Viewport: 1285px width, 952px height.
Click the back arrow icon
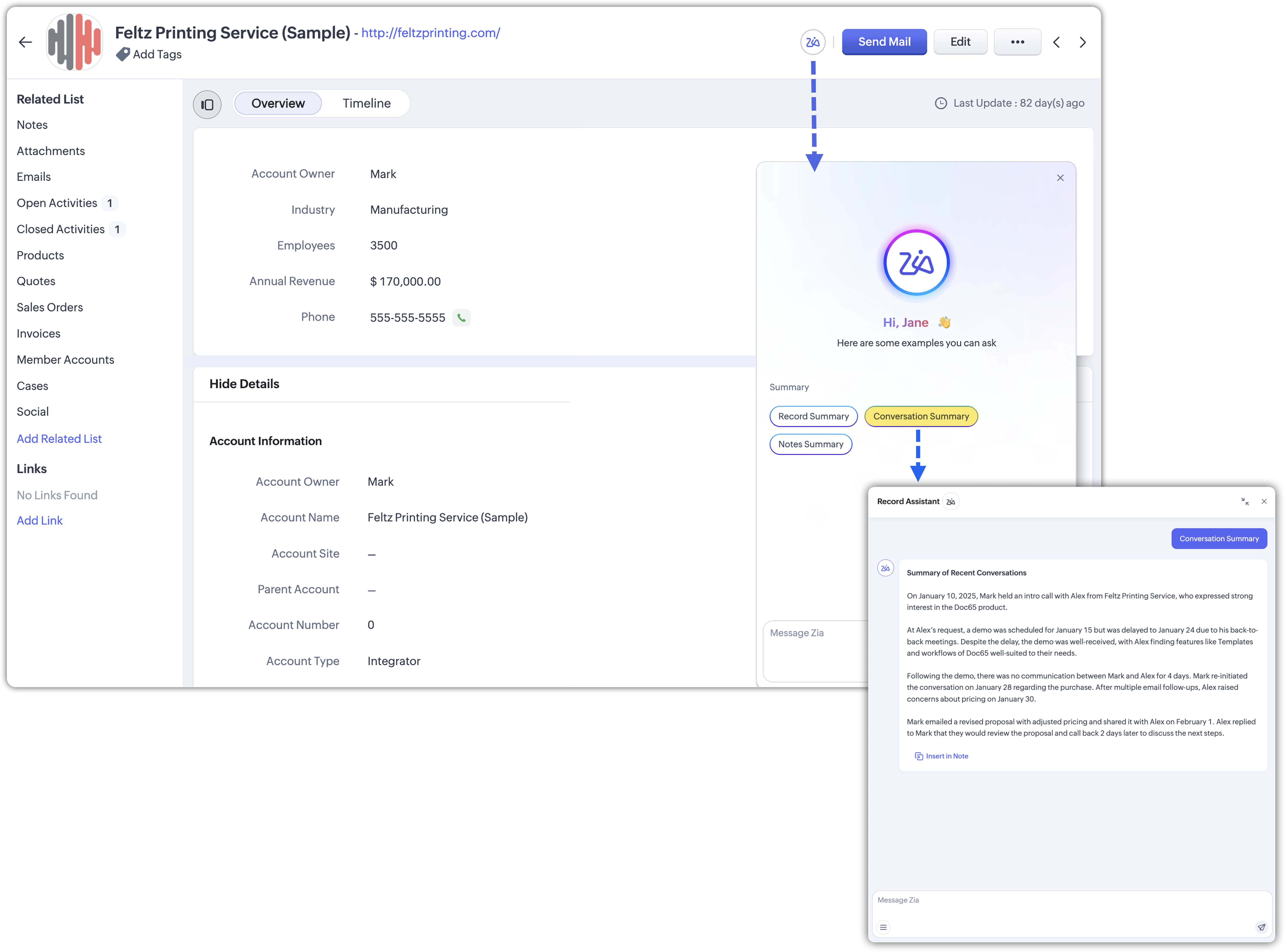[x=25, y=42]
